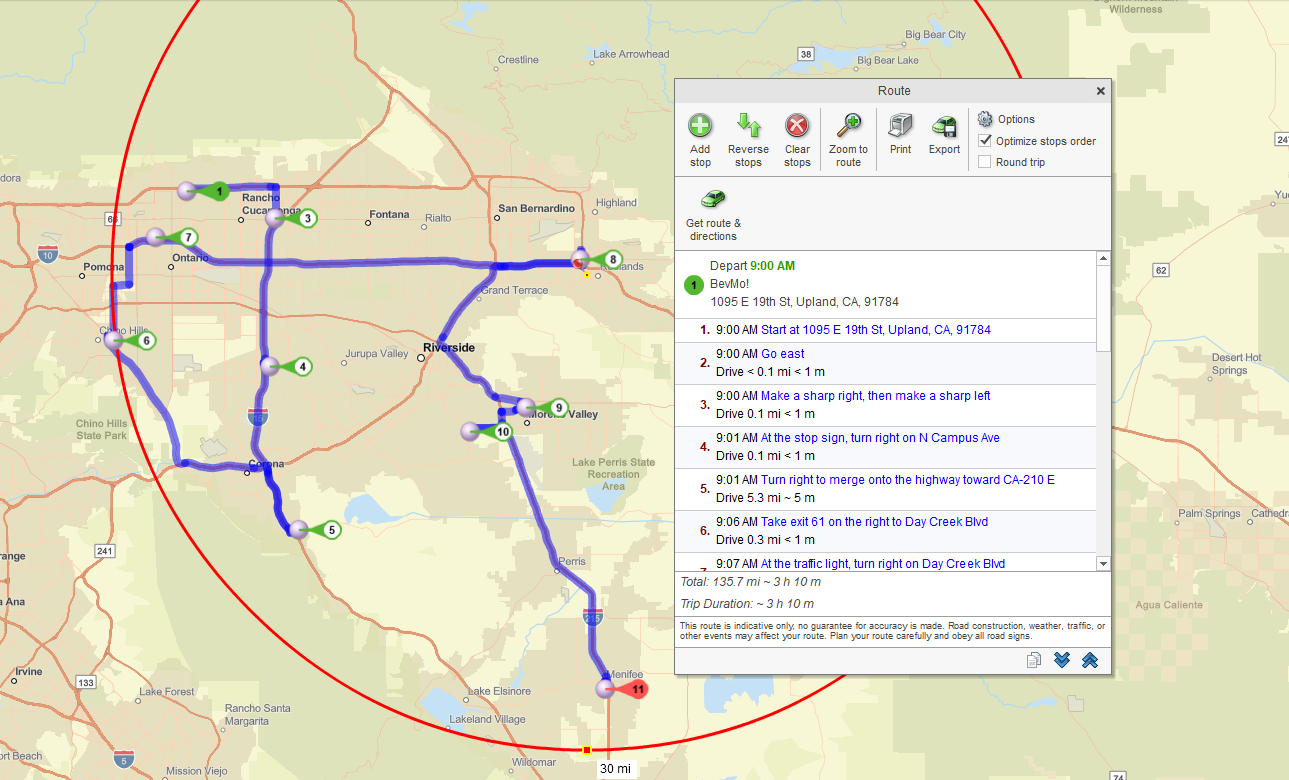Viewport: 1289px width, 780px height.
Task: Select the Zoom to route icon
Action: click(x=847, y=138)
